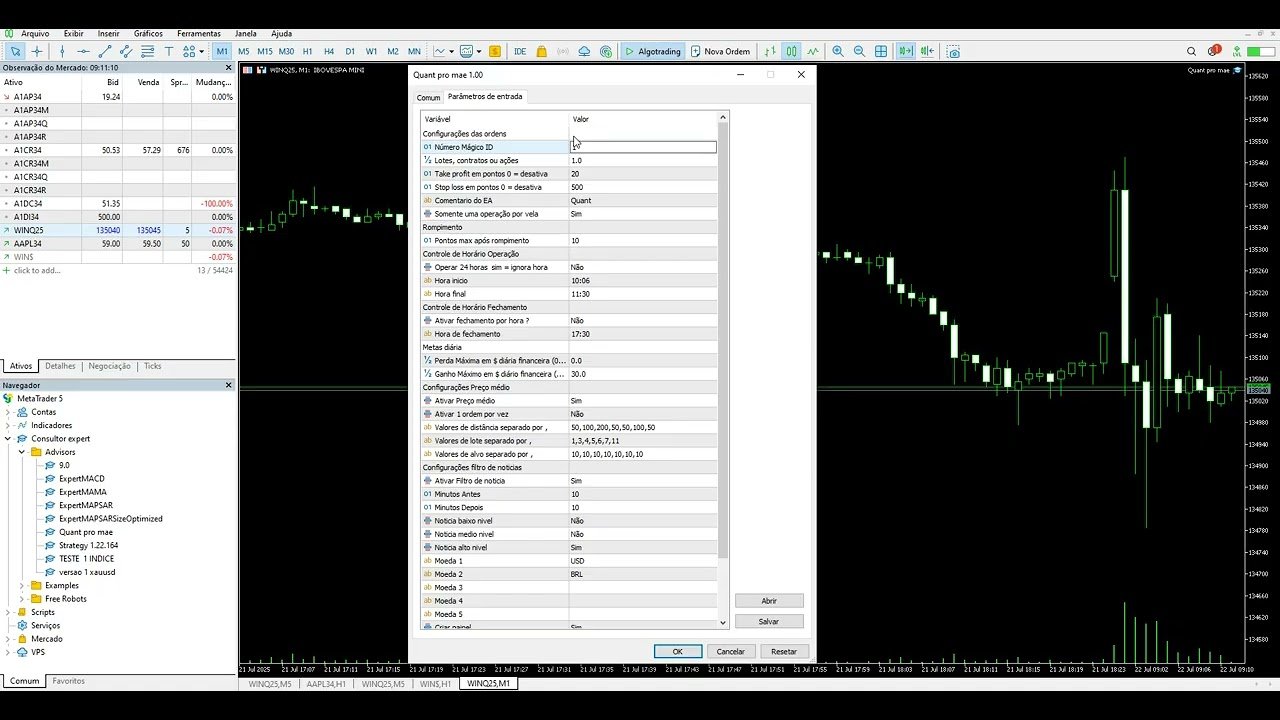Zoom in on the chart
This screenshot has height=720, width=1280.
point(838,51)
